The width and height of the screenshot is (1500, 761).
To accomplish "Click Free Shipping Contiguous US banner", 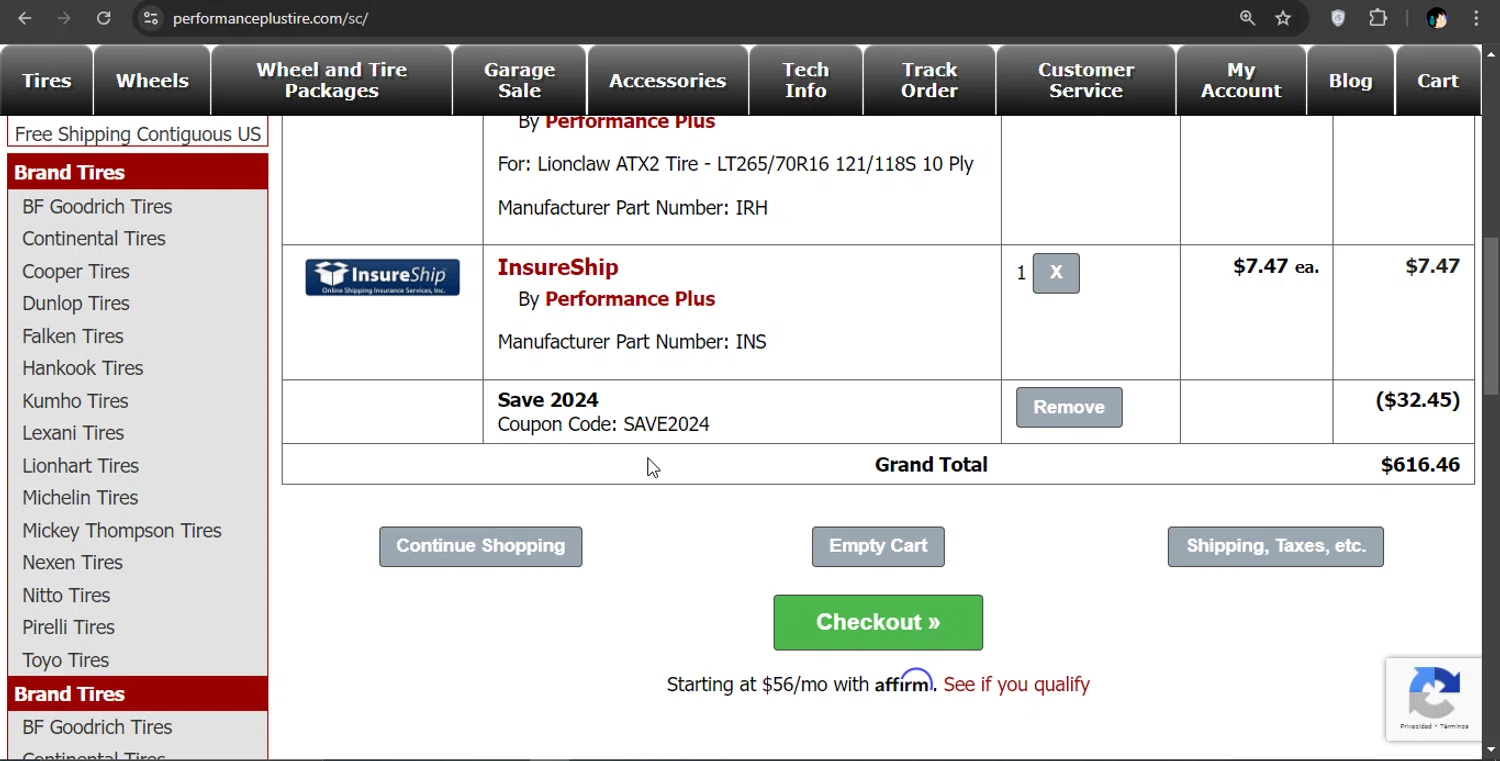I will [138, 134].
